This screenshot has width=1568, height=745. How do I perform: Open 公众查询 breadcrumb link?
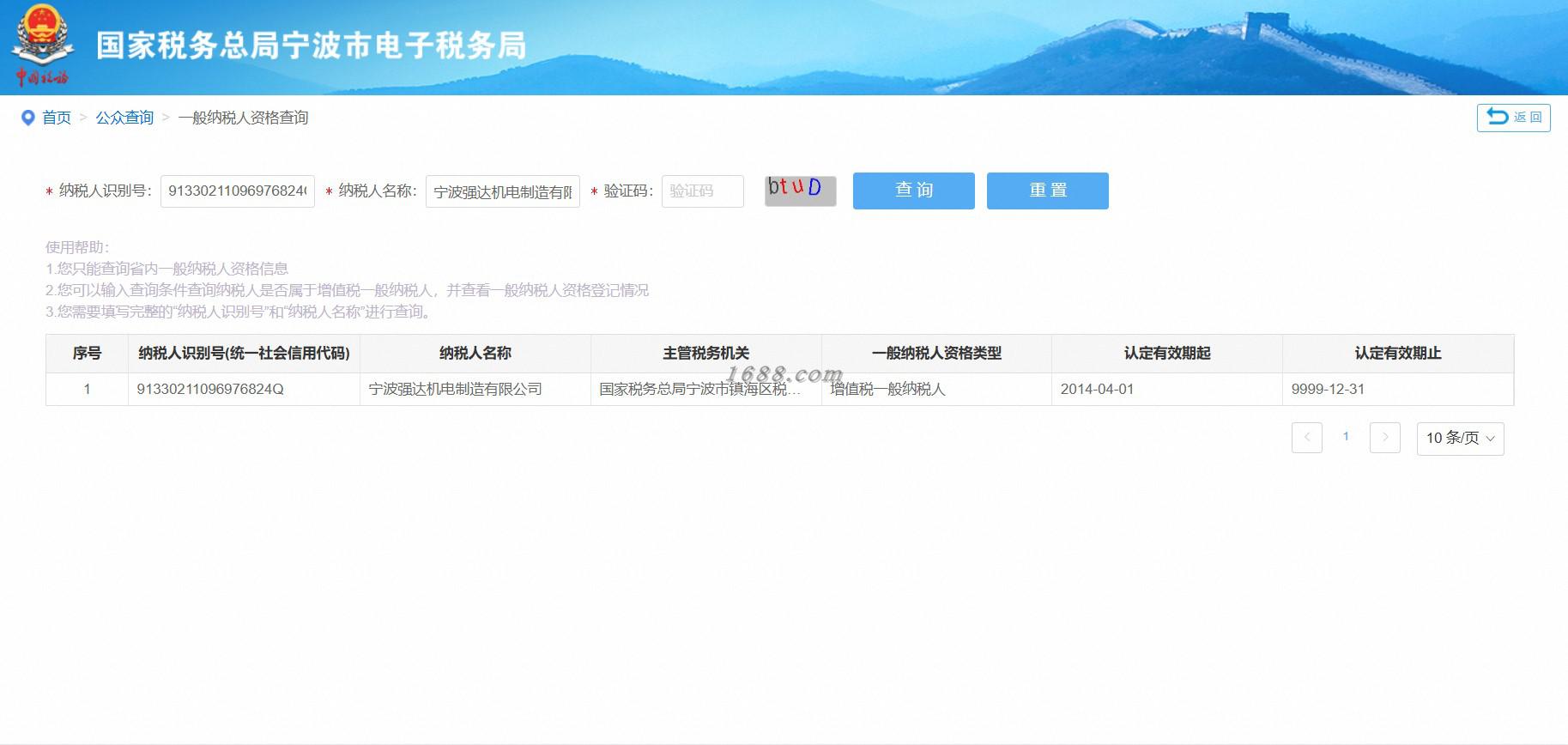(124, 118)
